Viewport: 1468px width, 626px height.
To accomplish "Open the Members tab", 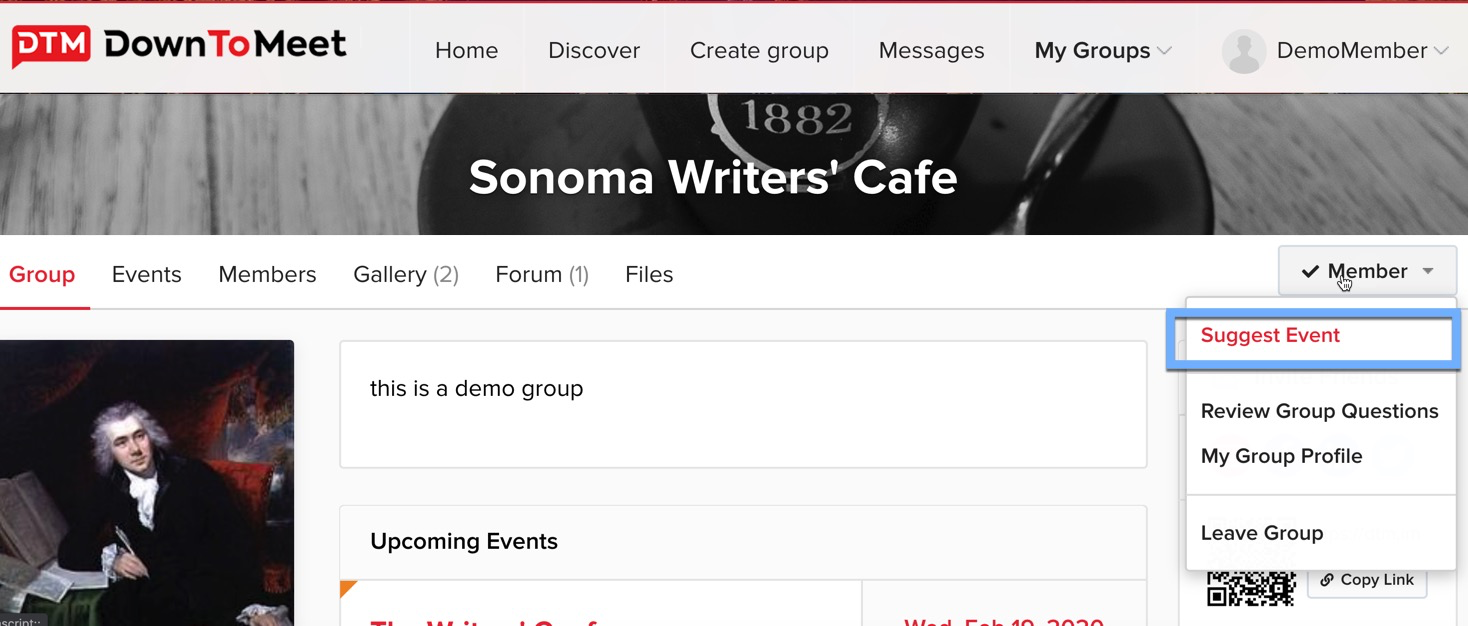I will click(267, 275).
